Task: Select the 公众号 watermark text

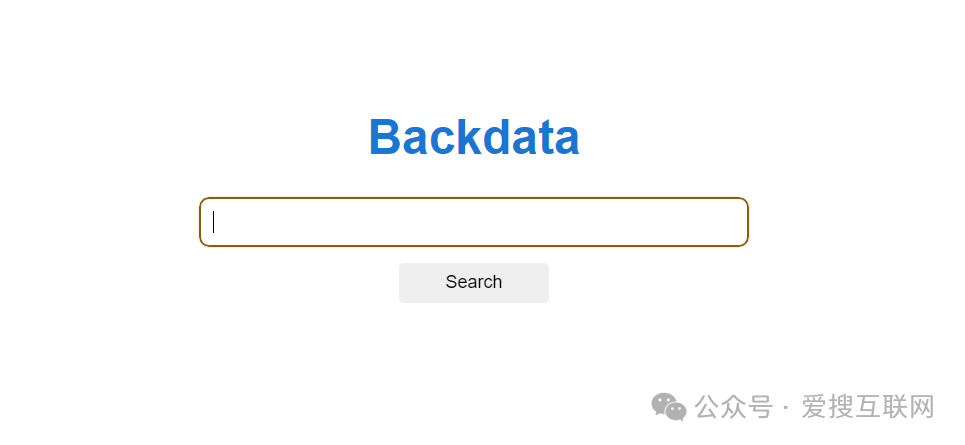Action: coord(734,407)
